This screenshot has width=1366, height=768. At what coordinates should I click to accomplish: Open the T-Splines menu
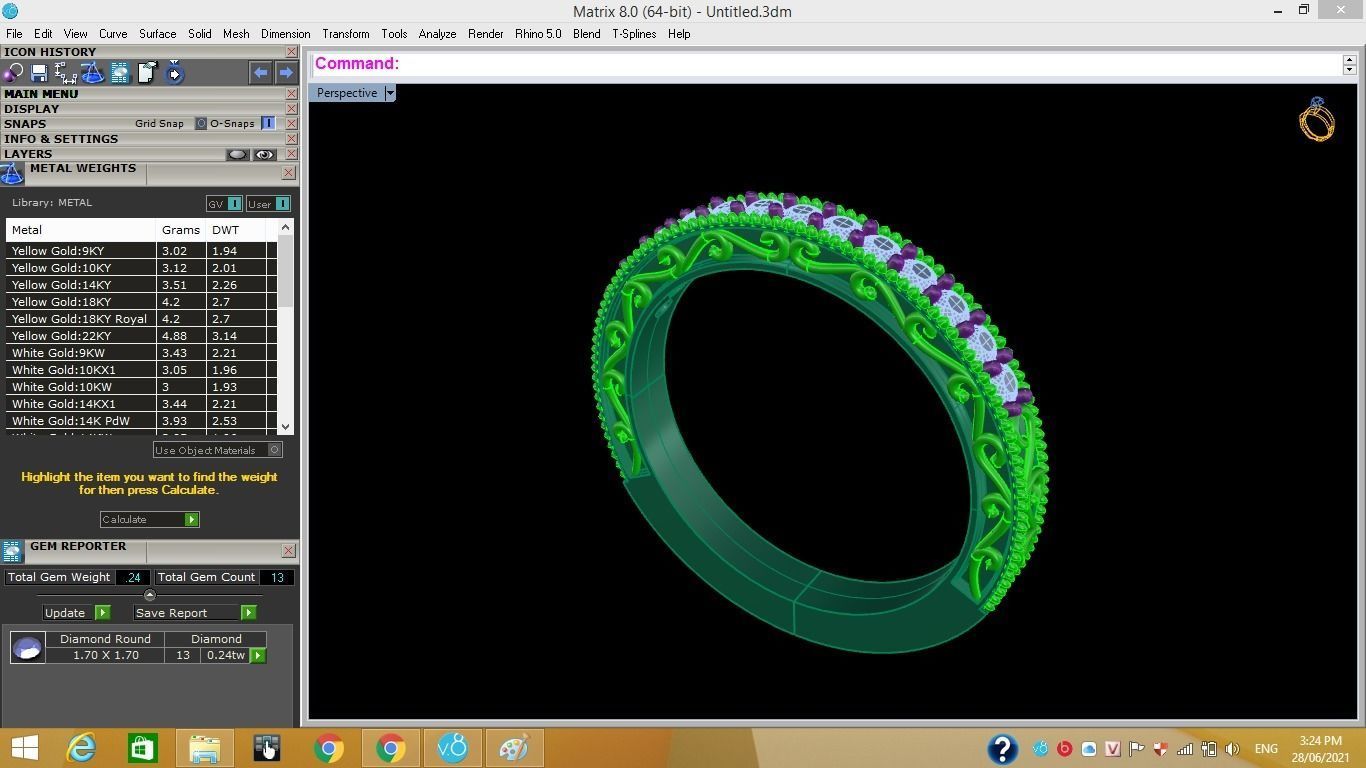click(634, 34)
